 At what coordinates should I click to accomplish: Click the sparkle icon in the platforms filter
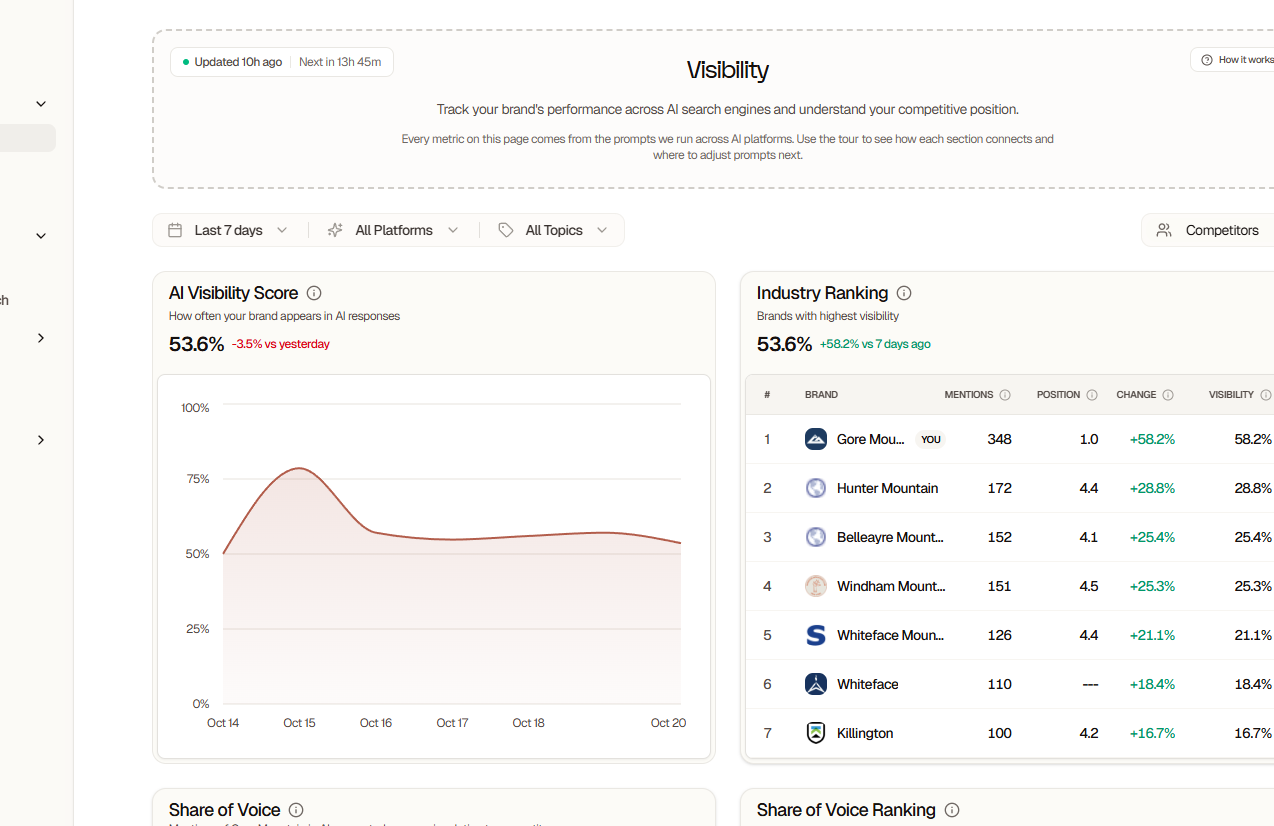[x=334, y=229]
